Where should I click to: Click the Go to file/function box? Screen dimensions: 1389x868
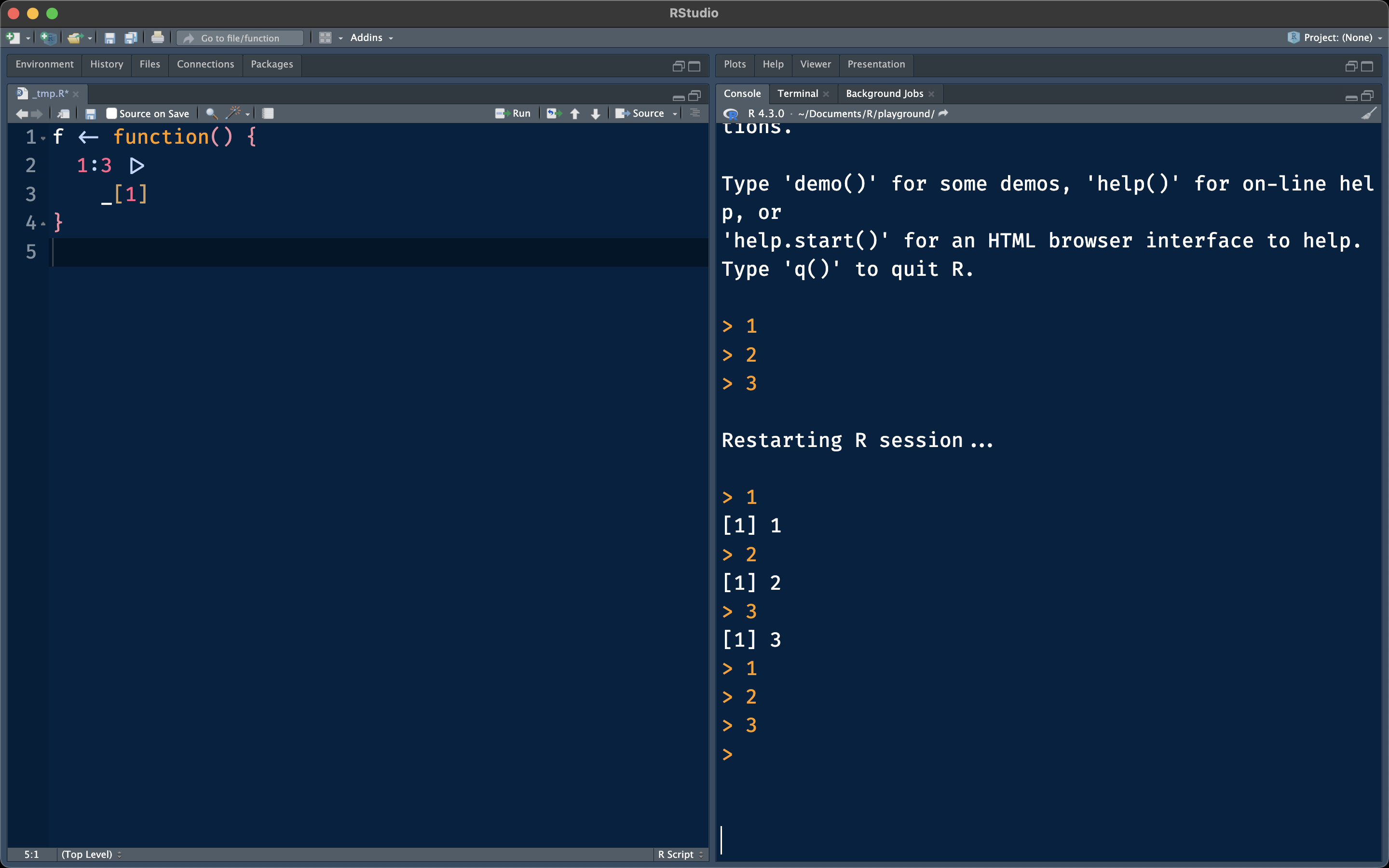240,37
